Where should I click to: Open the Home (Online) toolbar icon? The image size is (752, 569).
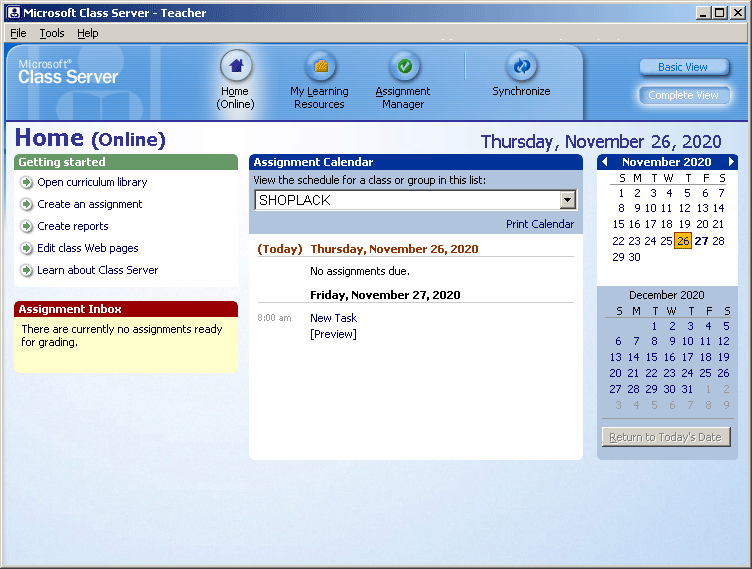(x=235, y=66)
